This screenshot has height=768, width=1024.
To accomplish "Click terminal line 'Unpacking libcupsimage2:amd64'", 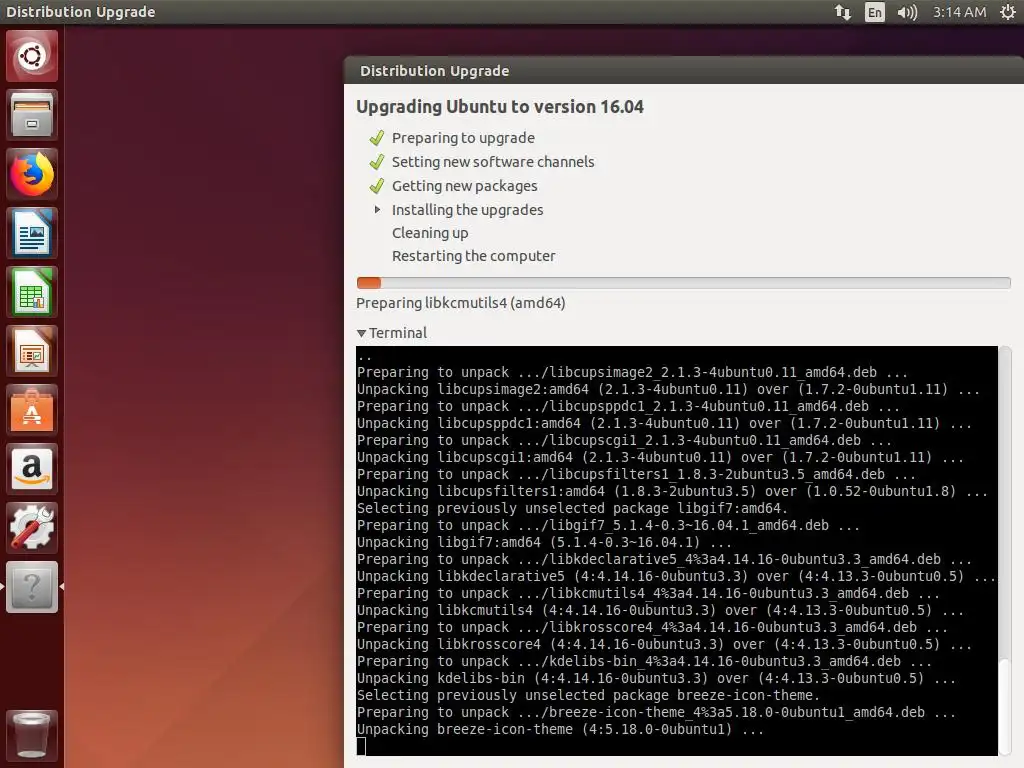I will (x=668, y=389).
